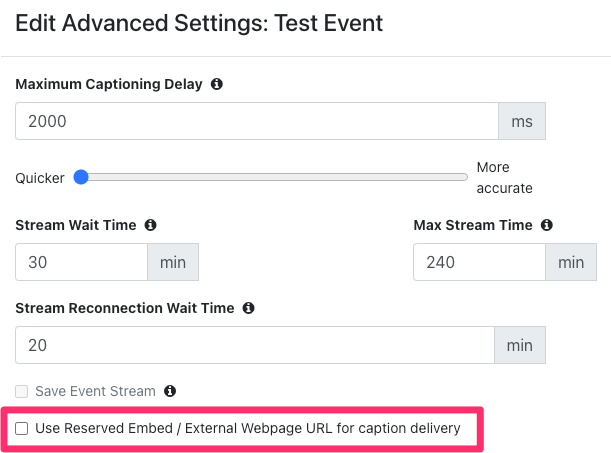The width and height of the screenshot is (611, 453).
Task: Click 'min' addon beside Max Stream Time
Action: point(571,262)
